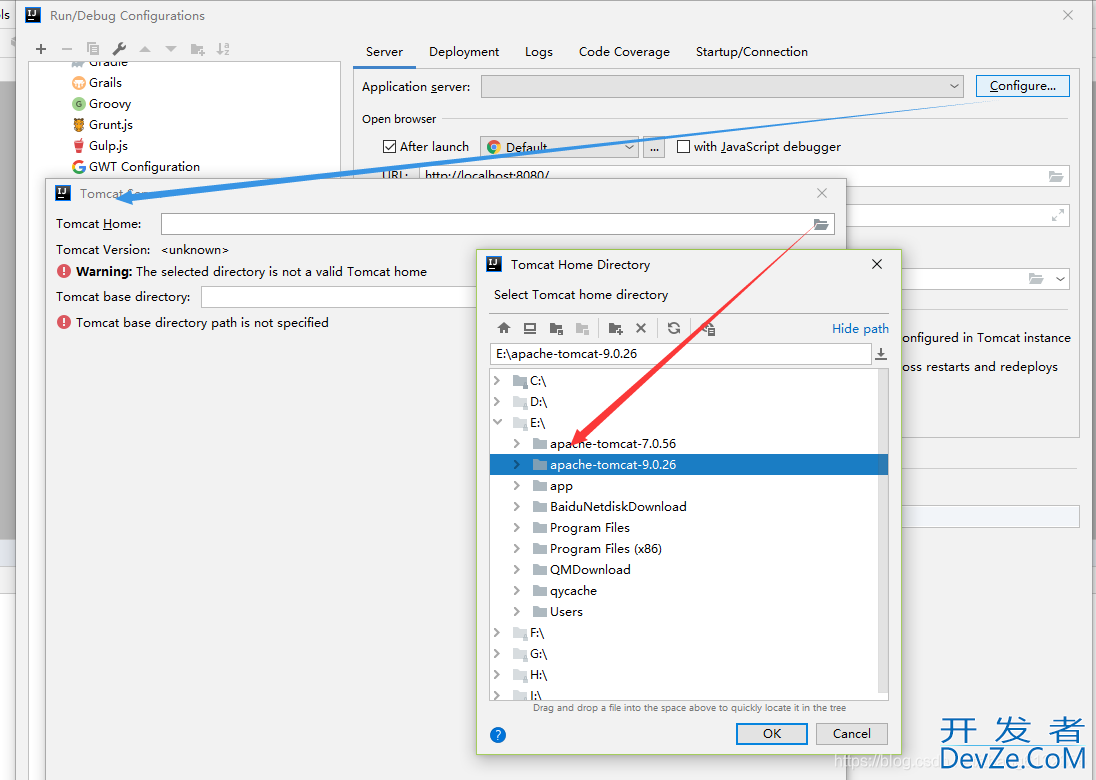Click the directory tree vertical scrollbar

click(x=883, y=531)
